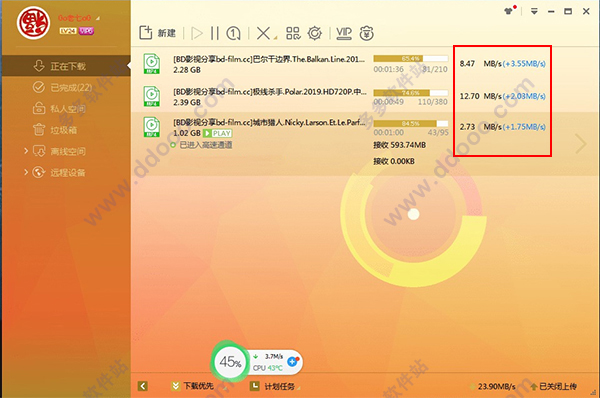Viewport: 600px width, 398px height.
Task: Expand the 离线空间 chevron
Action: 26,151
